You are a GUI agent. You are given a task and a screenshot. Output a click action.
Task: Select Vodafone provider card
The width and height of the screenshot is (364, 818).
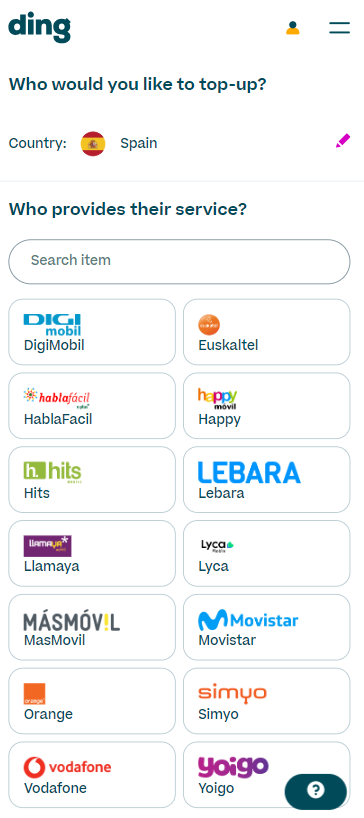click(x=92, y=775)
